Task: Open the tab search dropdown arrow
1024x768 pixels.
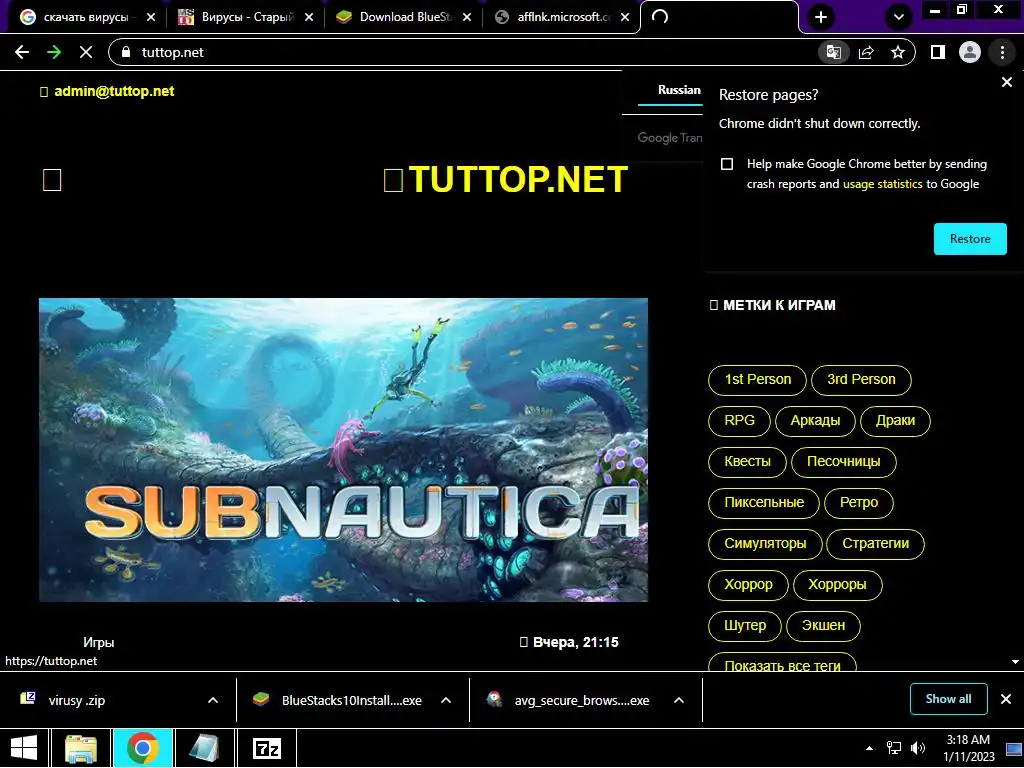Action: click(x=899, y=17)
